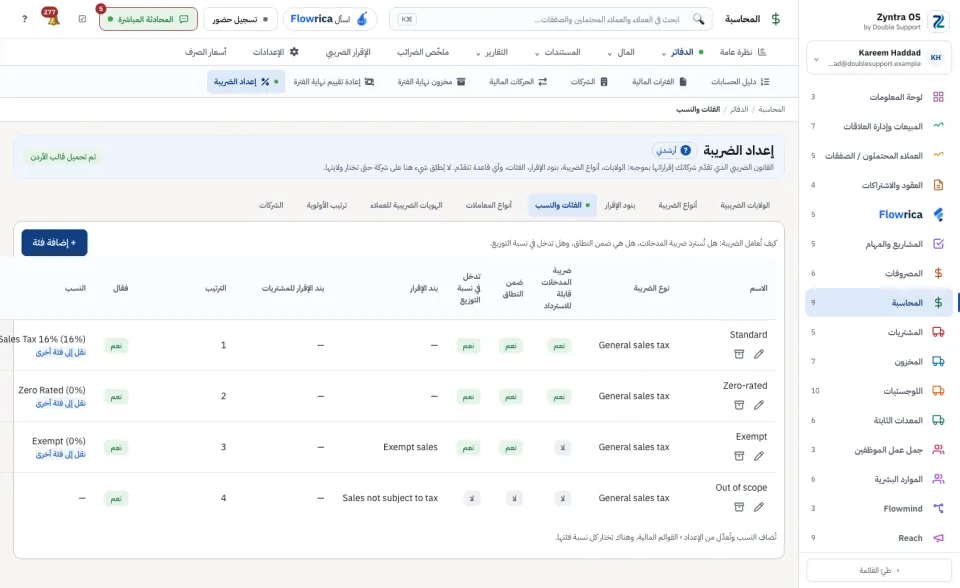Expand the الدفاتر menu dropdown
The width and height of the screenshot is (960, 588).
[683, 52]
